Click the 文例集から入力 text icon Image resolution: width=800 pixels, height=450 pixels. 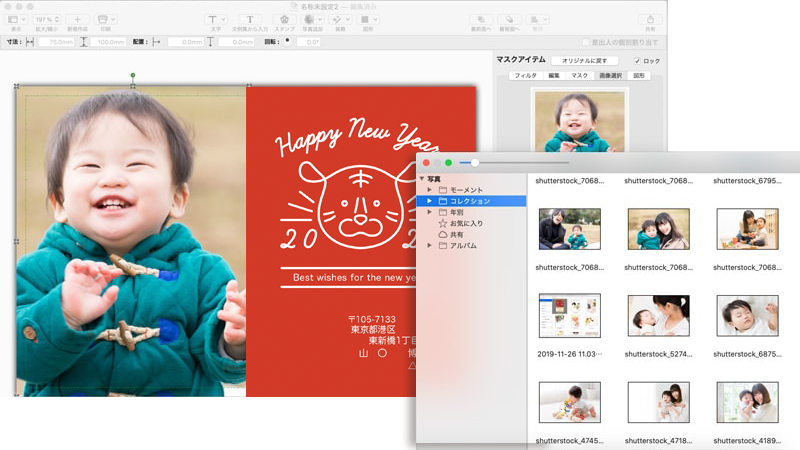pyautogui.click(x=249, y=19)
